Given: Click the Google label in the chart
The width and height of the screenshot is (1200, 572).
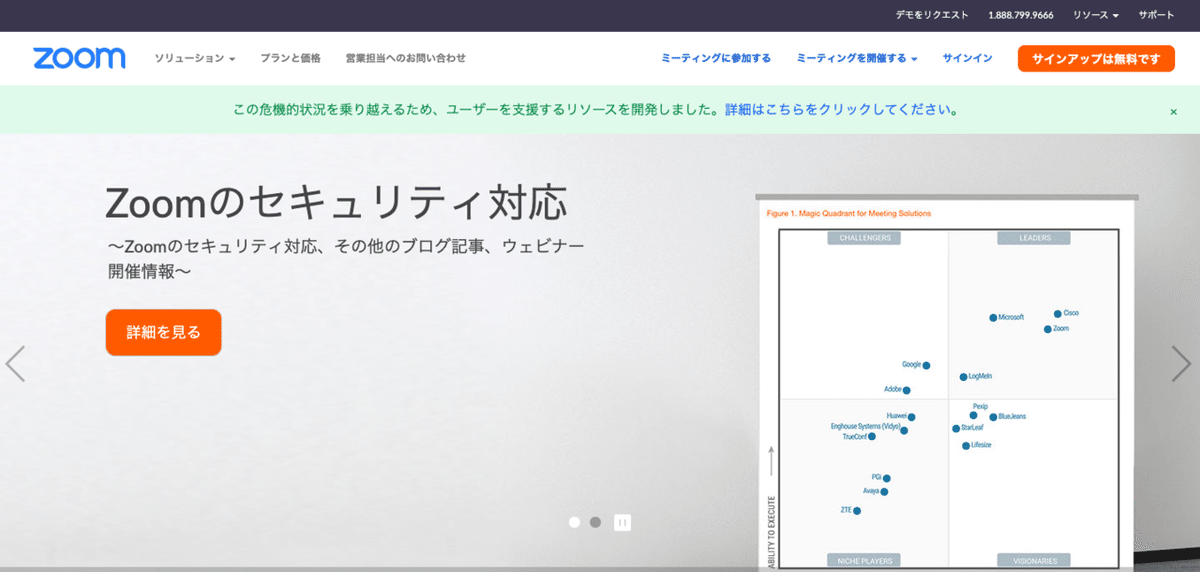Looking at the screenshot, I should pos(911,365).
